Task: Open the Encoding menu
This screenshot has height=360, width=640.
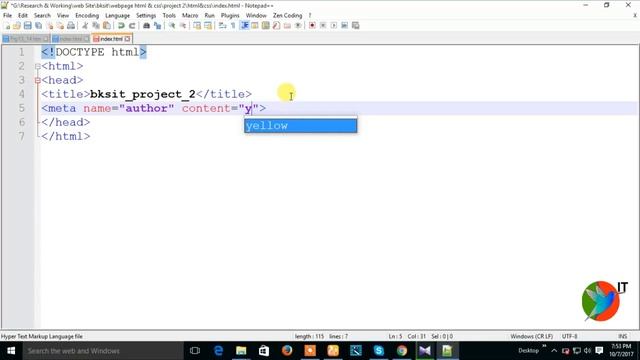Action: coord(87,16)
